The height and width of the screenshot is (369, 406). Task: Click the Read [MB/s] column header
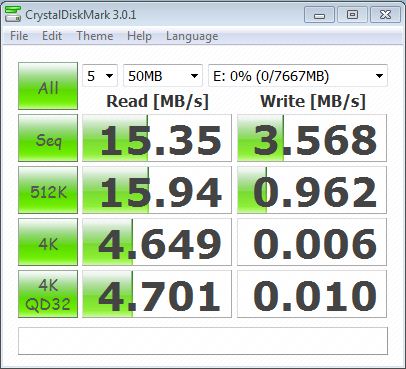157,101
